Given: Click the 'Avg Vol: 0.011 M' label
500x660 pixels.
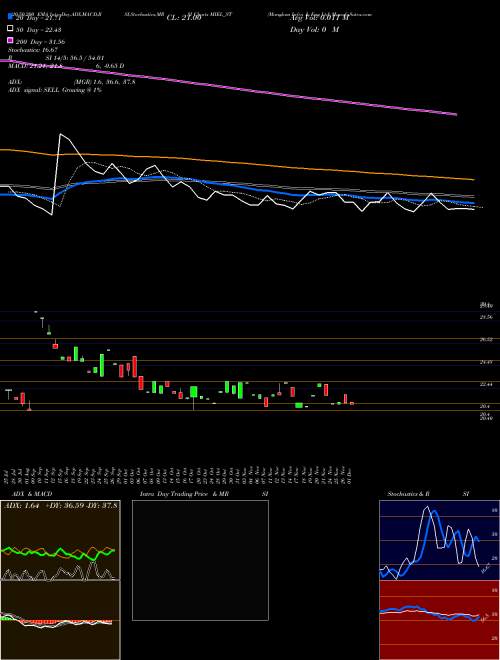Looking at the screenshot, I should 319,18.
